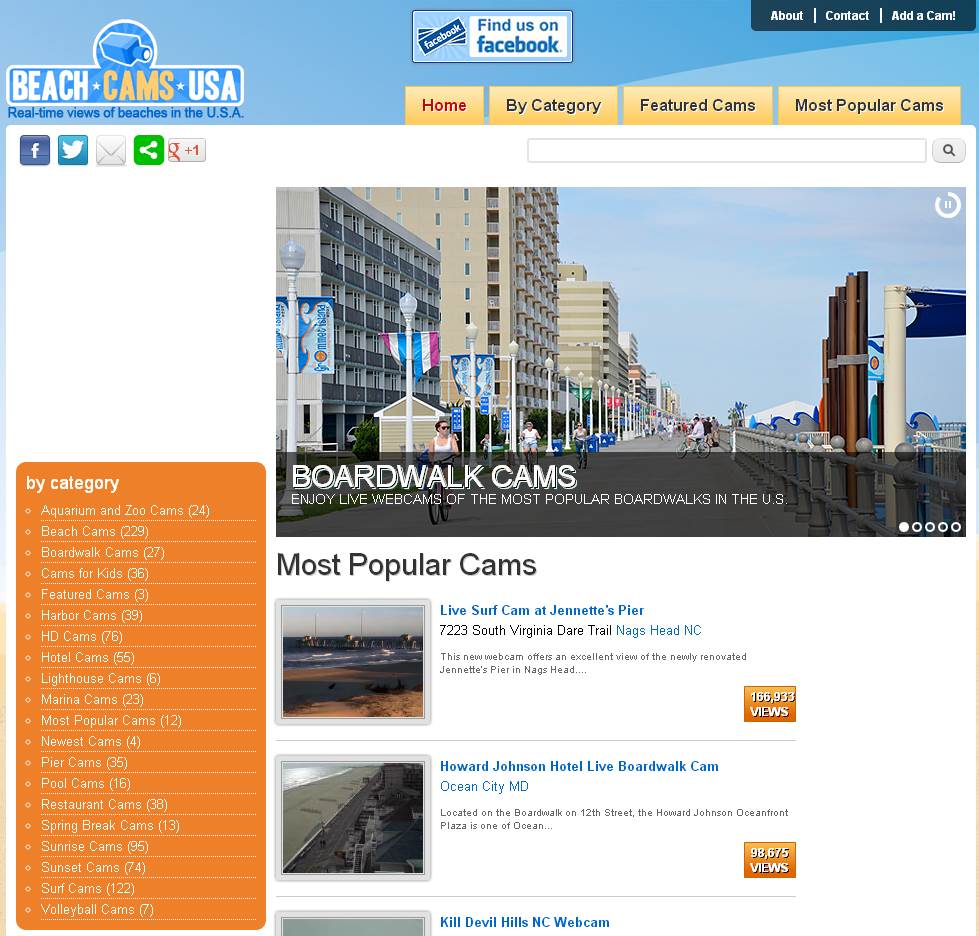Open Sunset Cams category

(x=94, y=868)
